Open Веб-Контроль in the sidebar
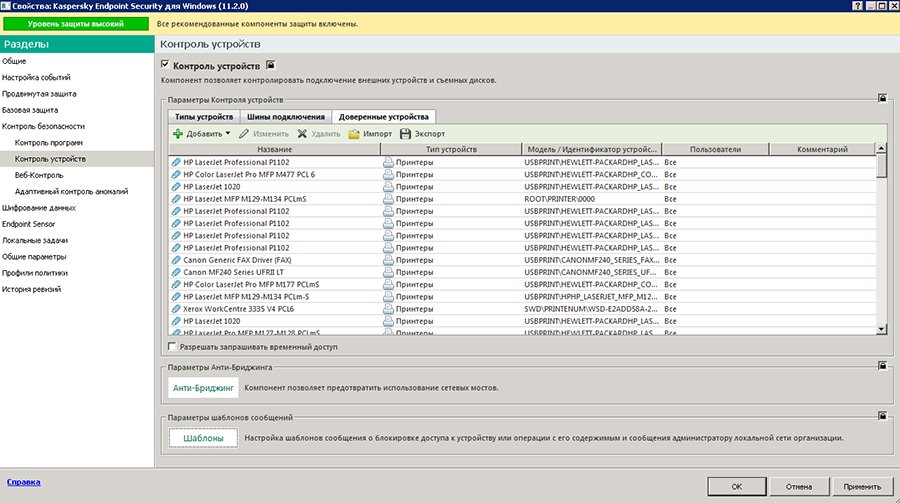Viewport: 900px width, 503px height. tap(39, 175)
